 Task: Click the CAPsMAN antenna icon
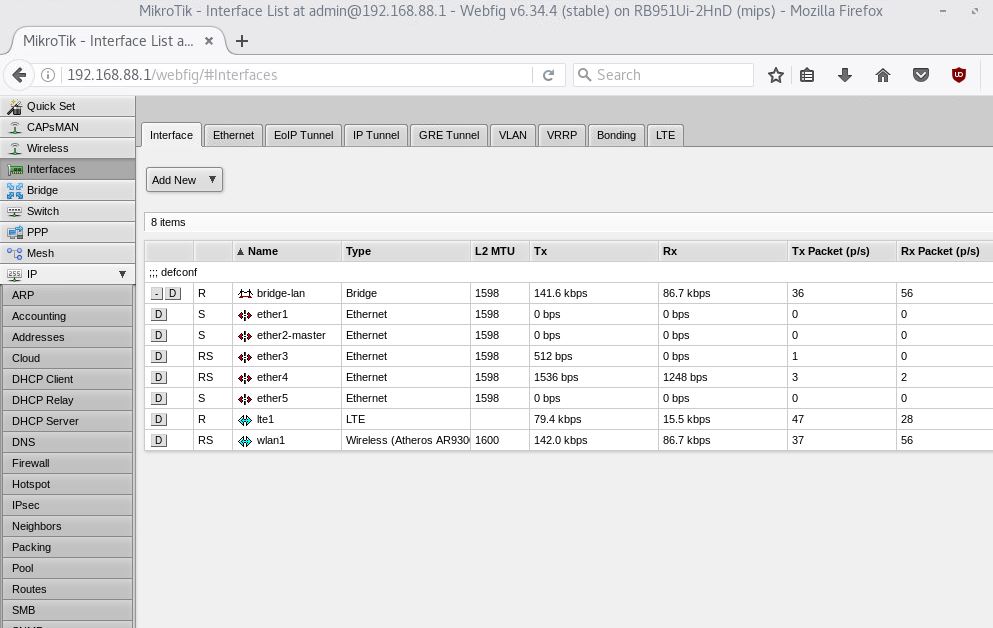pos(15,127)
